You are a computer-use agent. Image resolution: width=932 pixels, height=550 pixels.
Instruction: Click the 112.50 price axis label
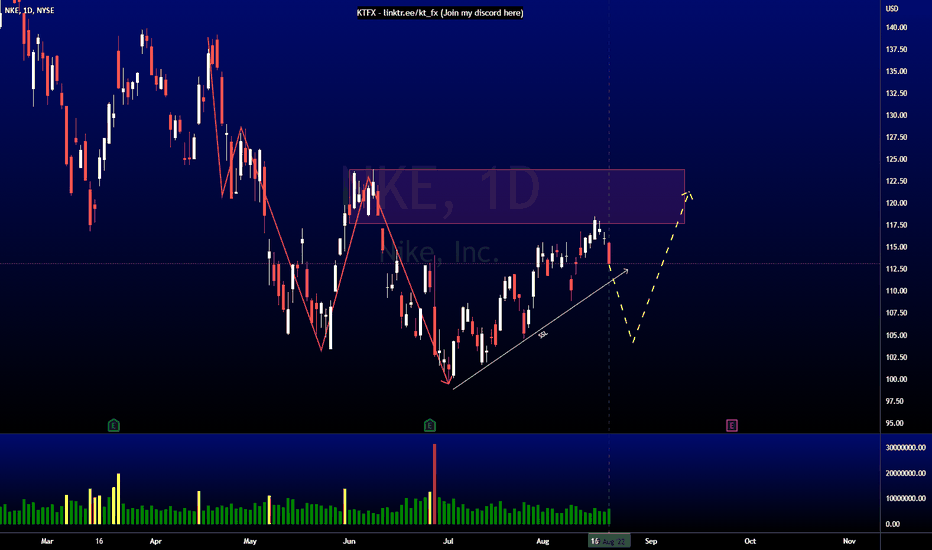click(896, 269)
